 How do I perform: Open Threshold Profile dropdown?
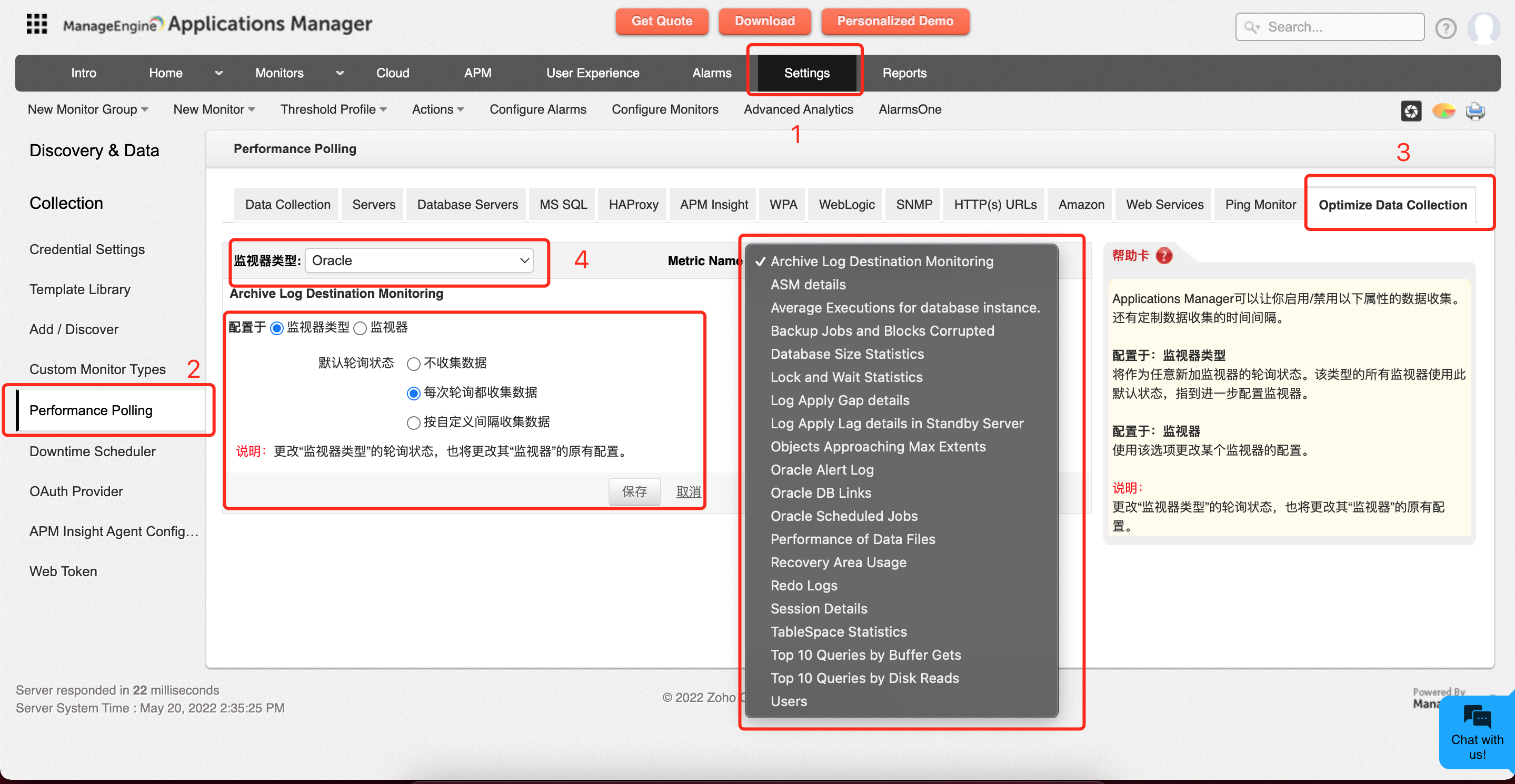[333, 109]
